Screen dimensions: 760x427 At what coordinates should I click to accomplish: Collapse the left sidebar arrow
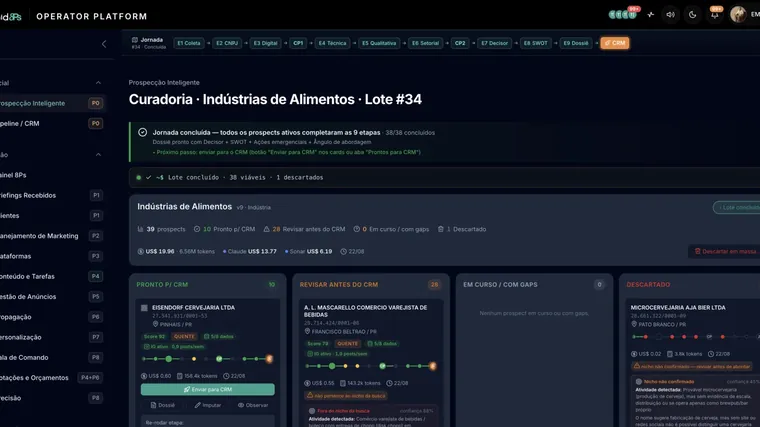click(x=104, y=44)
